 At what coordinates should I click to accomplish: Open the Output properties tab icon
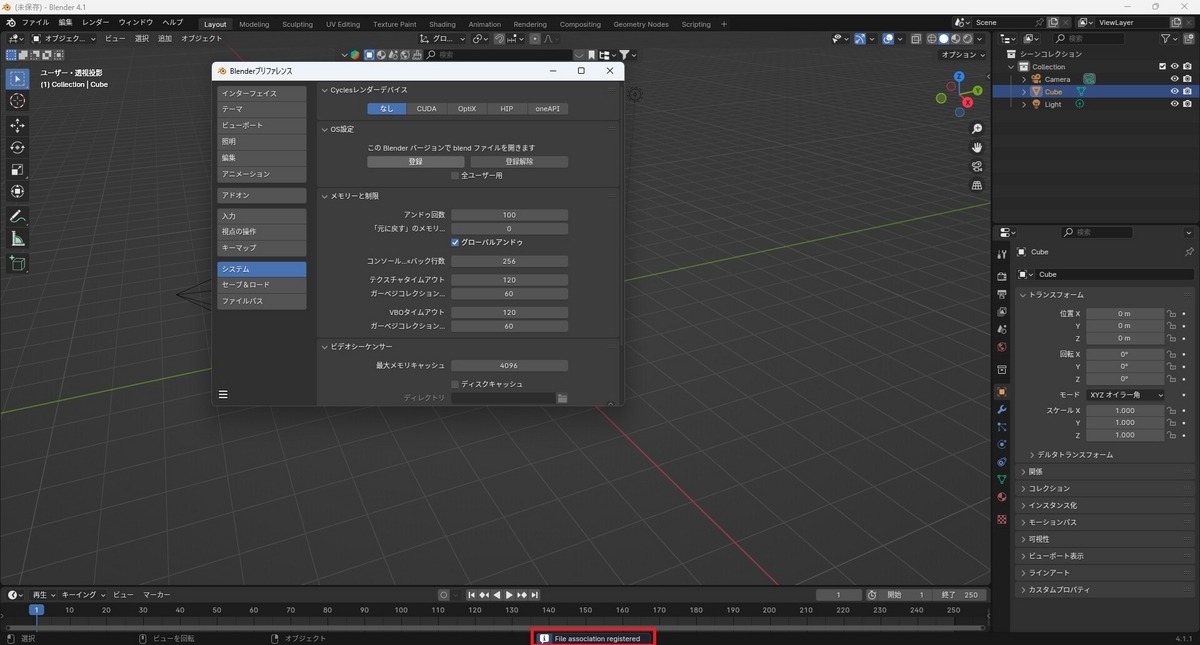(x=1001, y=294)
